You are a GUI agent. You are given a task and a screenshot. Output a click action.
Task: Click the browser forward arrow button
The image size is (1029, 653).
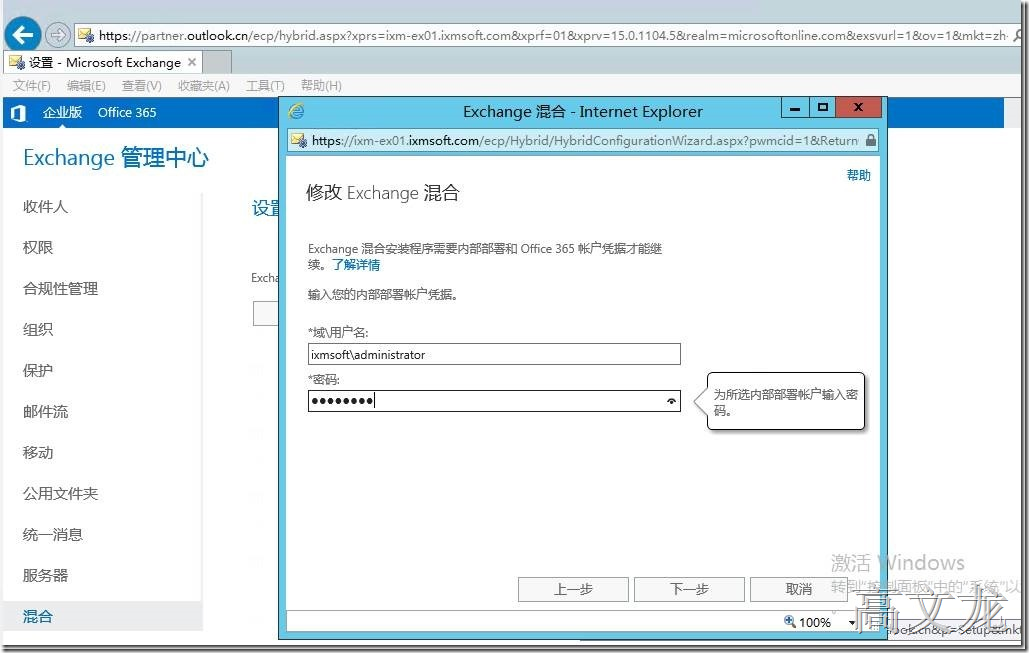(x=58, y=35)
